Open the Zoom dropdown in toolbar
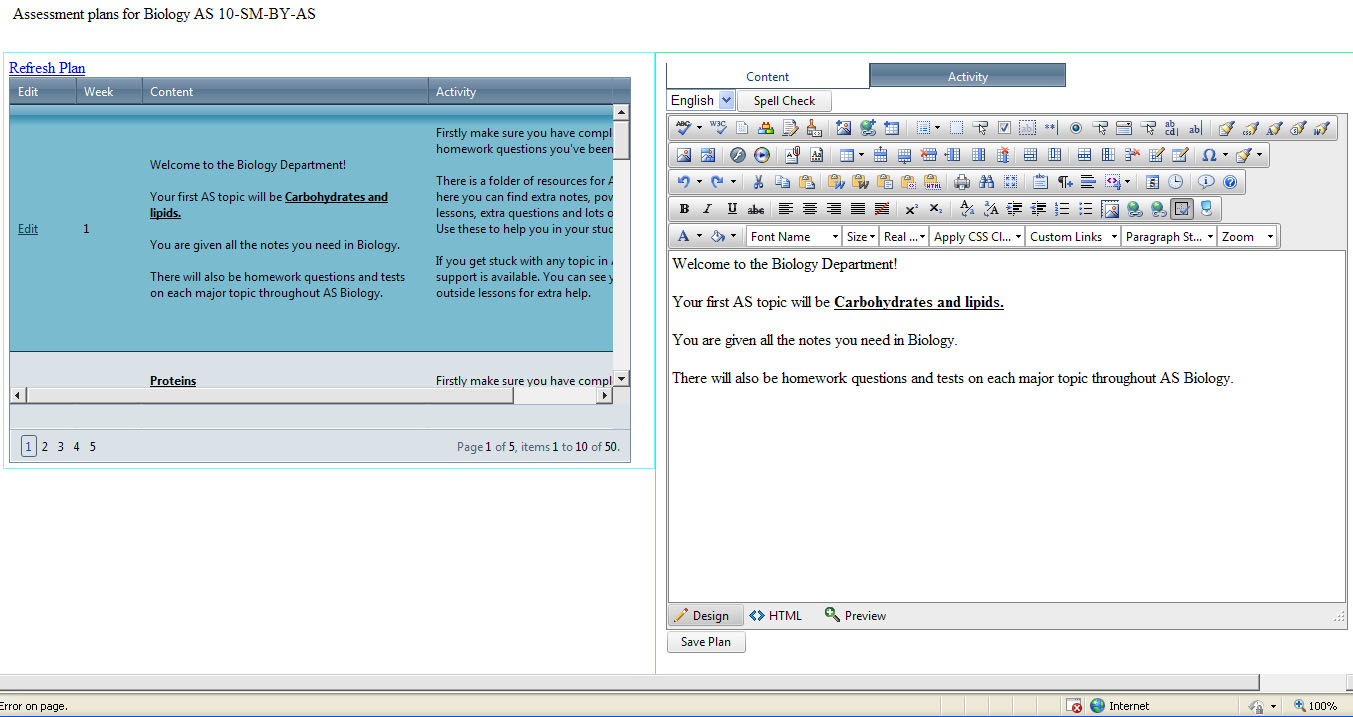Image resolution: width=1353 pixels, height=717 pixels. click(x=1247, y=237)
